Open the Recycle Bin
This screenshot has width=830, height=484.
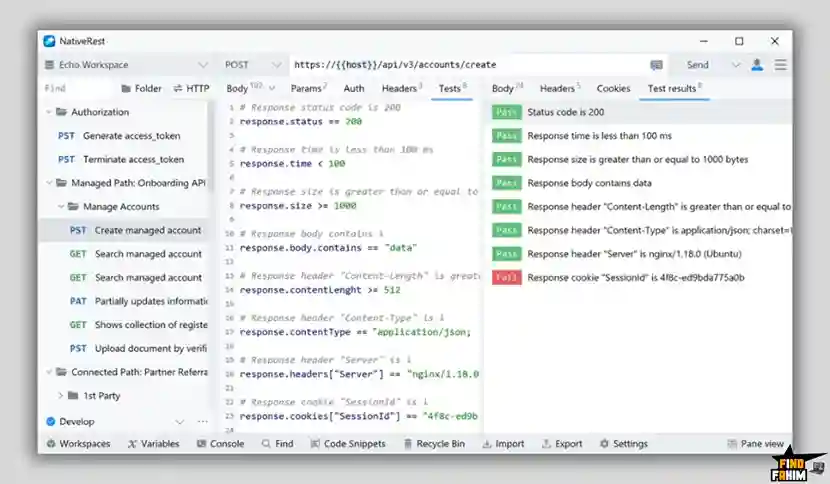click(434, 444)
